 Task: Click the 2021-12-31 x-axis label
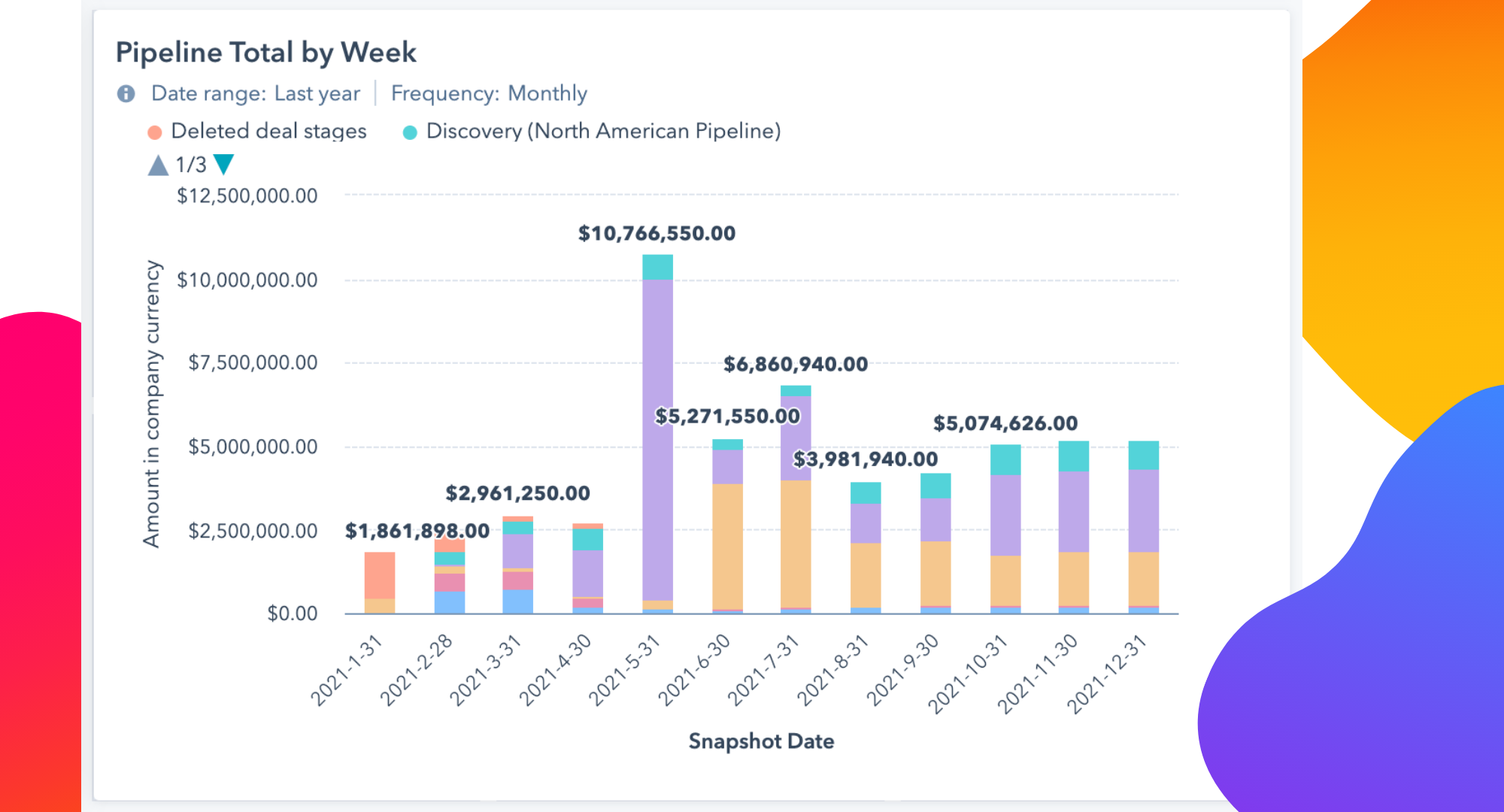[x=1107, y=674]
